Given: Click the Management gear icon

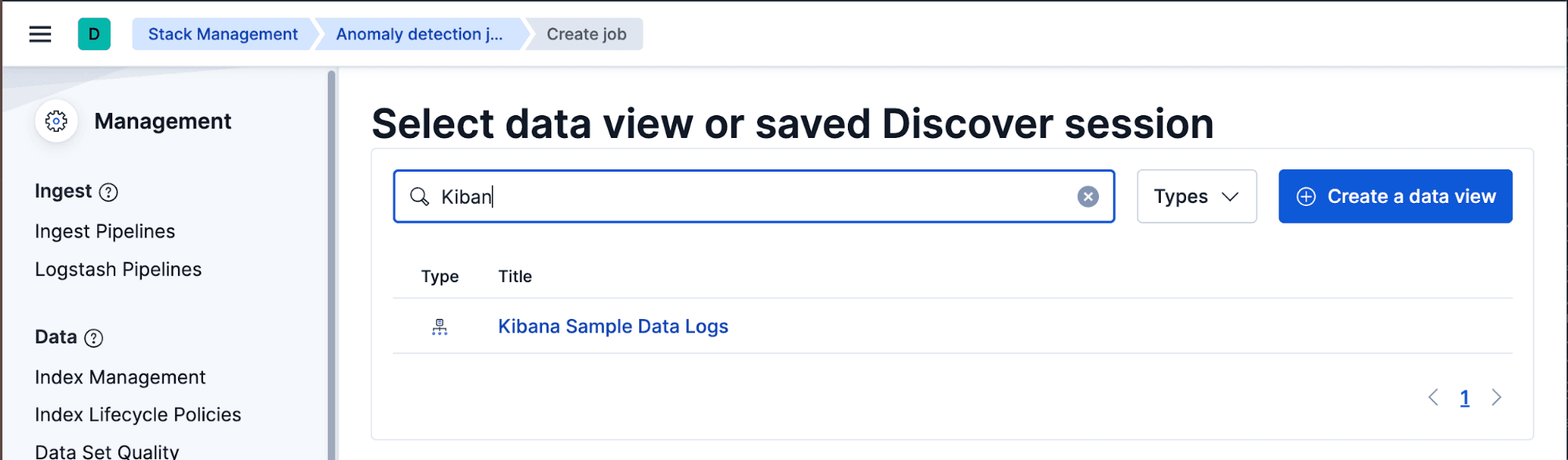Looking at the screenshot, I should (56, 121).
